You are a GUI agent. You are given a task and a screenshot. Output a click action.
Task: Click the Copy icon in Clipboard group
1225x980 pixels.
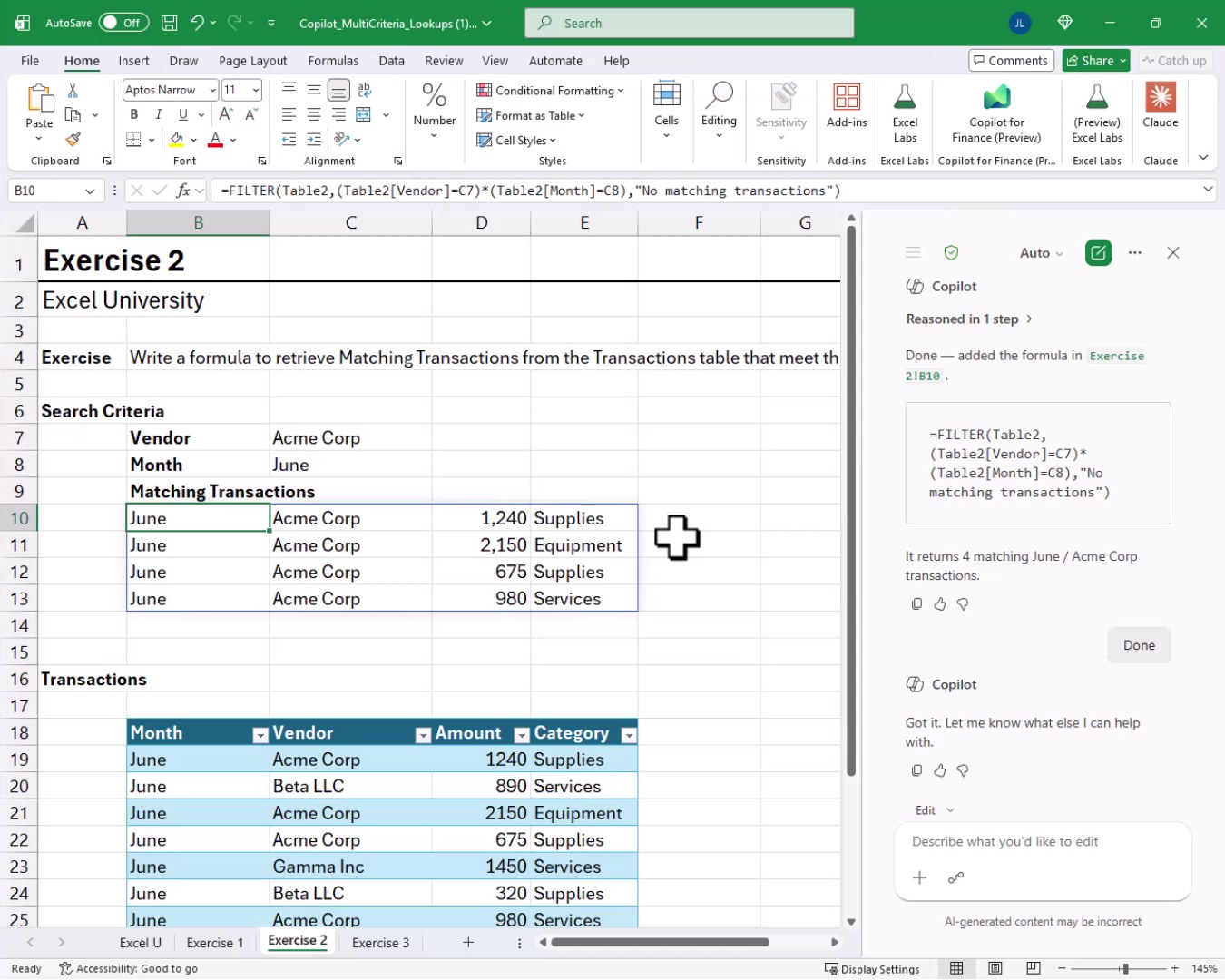[x=73, y=115]
